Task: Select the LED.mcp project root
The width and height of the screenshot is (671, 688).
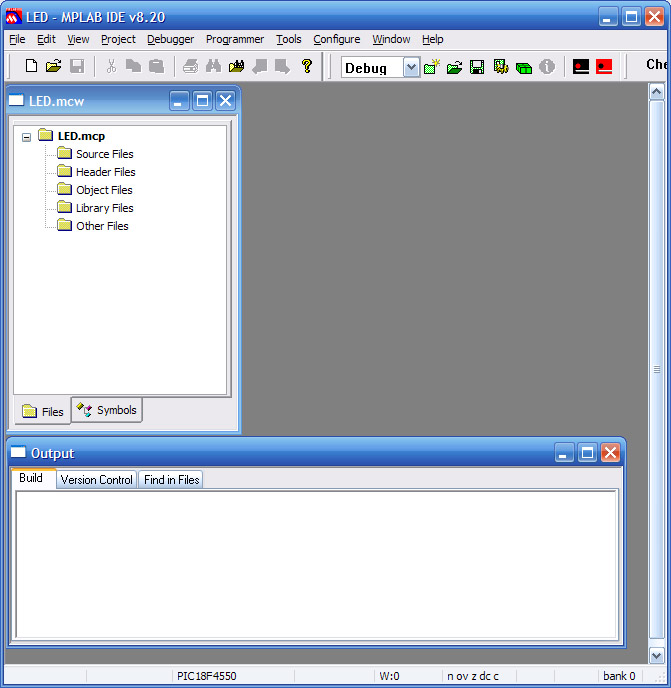Action: pyautogui.click(x=81, y=136)
